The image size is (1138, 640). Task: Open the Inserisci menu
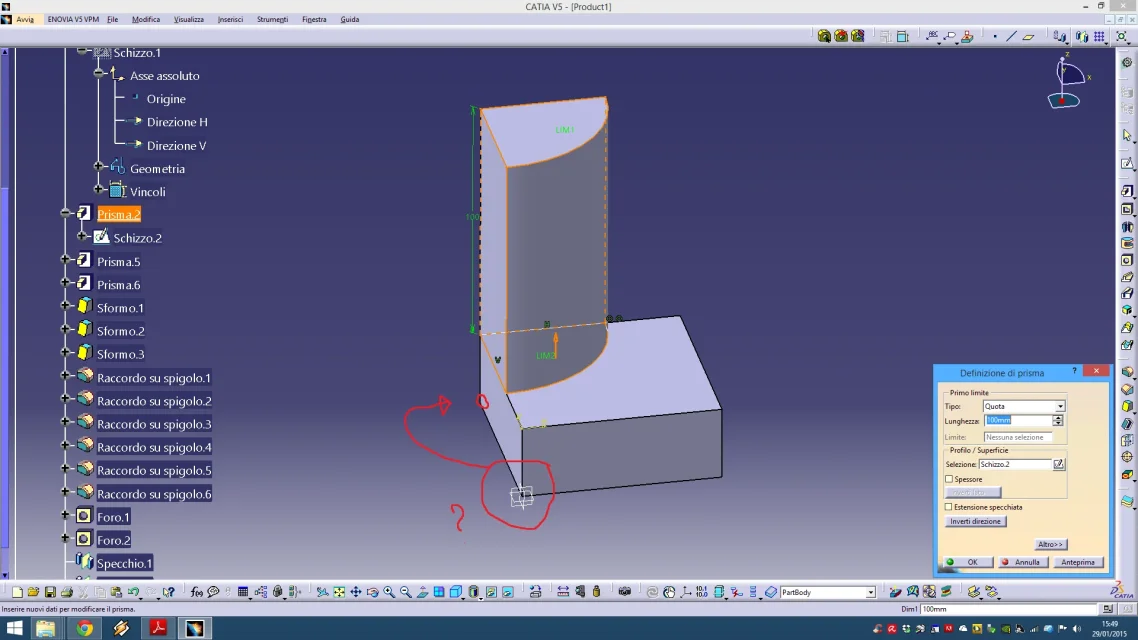tap(230, 20)
